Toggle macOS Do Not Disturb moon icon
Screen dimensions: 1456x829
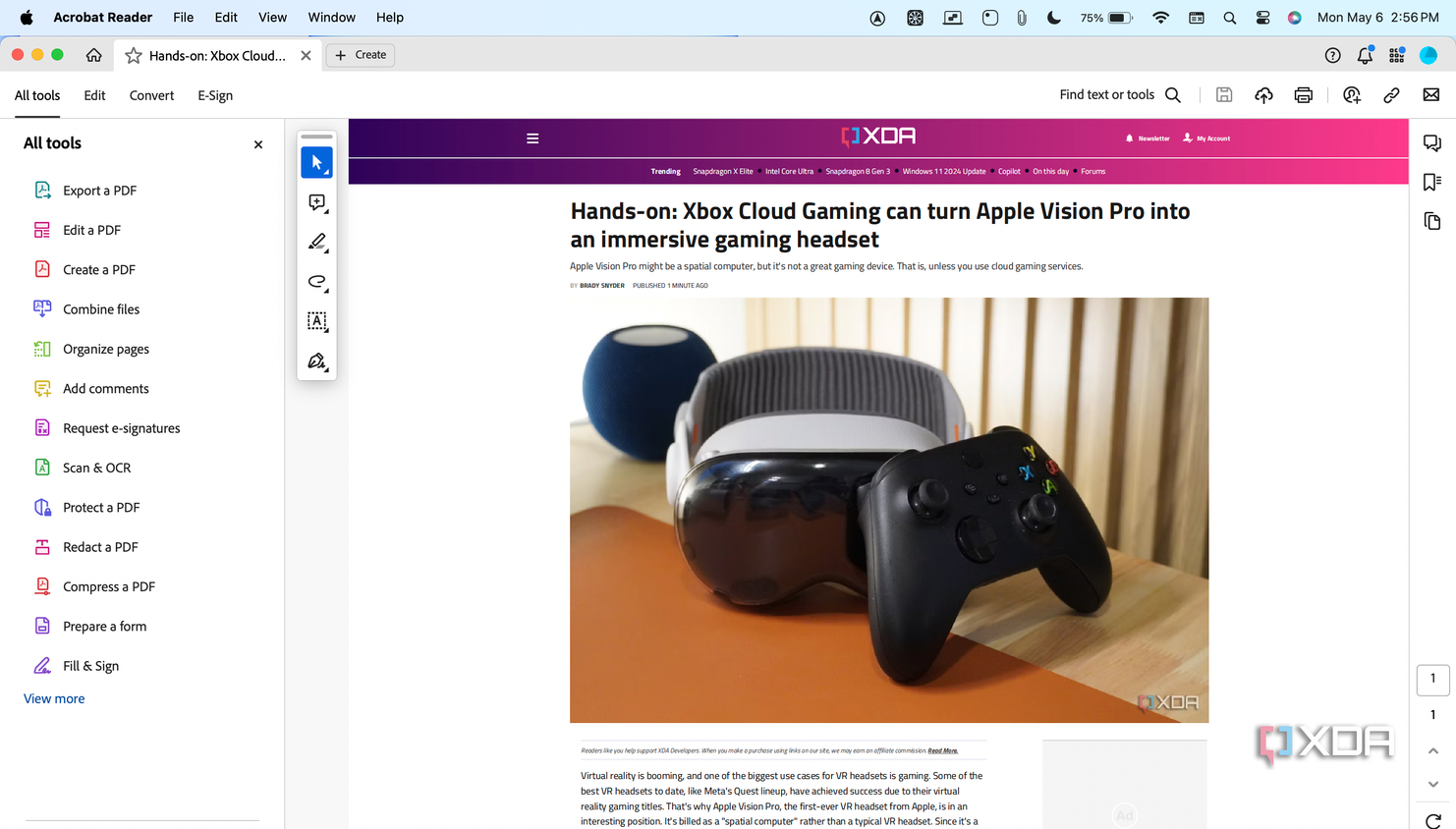pyautogui.click(x=1054, y=18)
